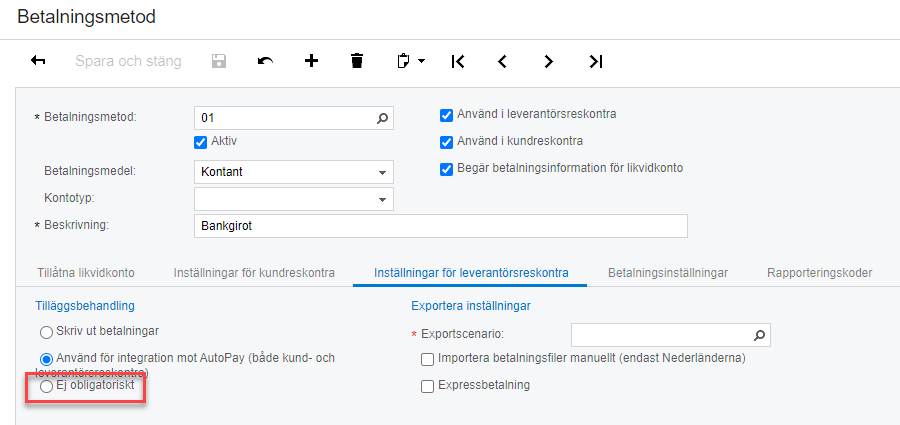Uncheck Använd i kundreskontra
Screen dimensions: 900x425
(447, 141)
